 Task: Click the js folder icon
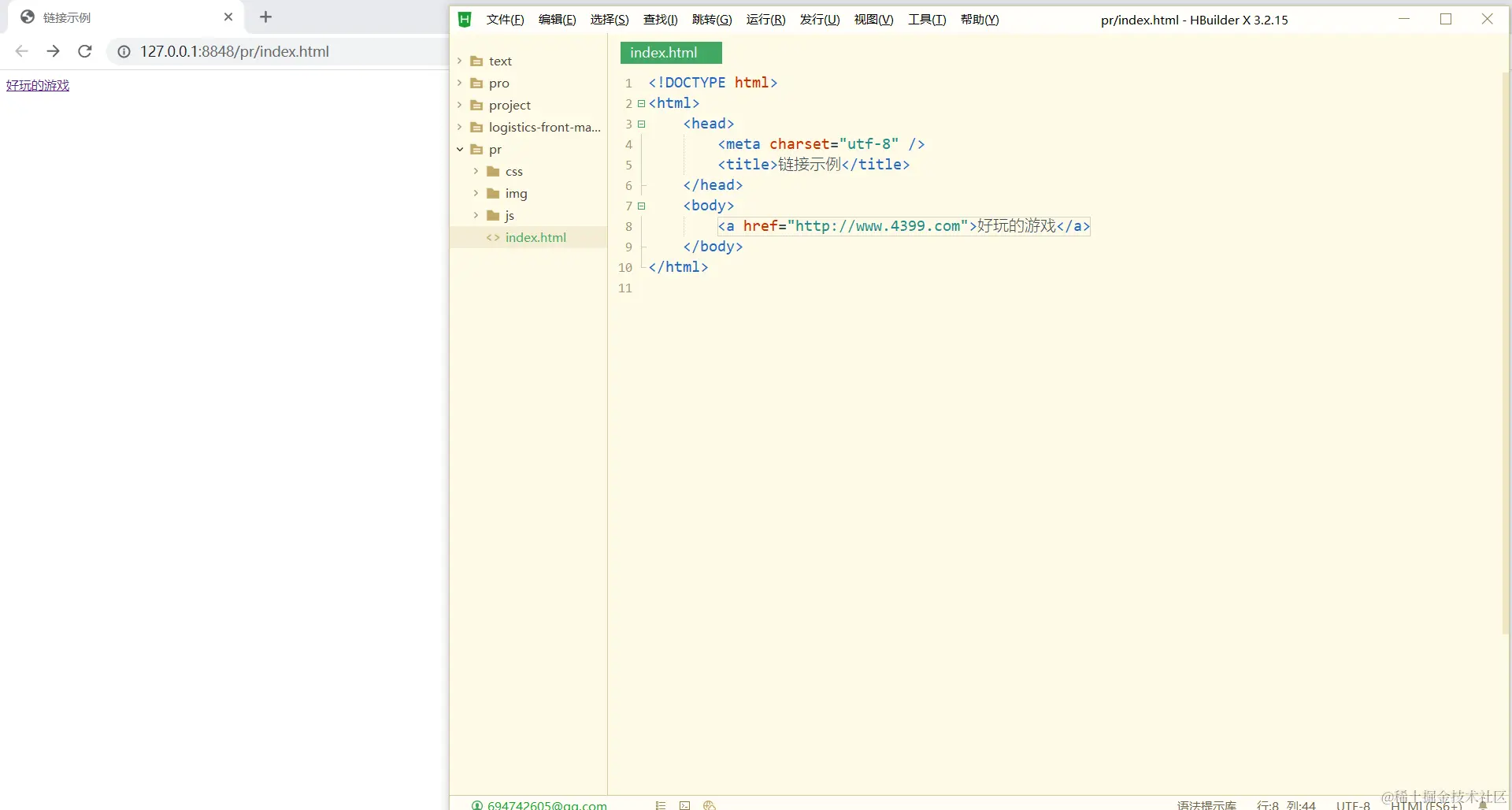click(x=493, y=215)
